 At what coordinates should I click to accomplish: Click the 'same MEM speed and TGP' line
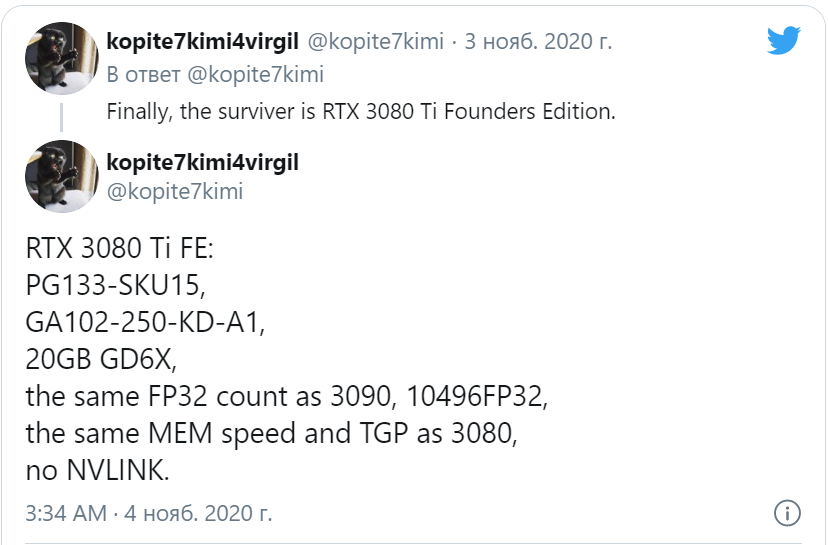pos(270,433)
